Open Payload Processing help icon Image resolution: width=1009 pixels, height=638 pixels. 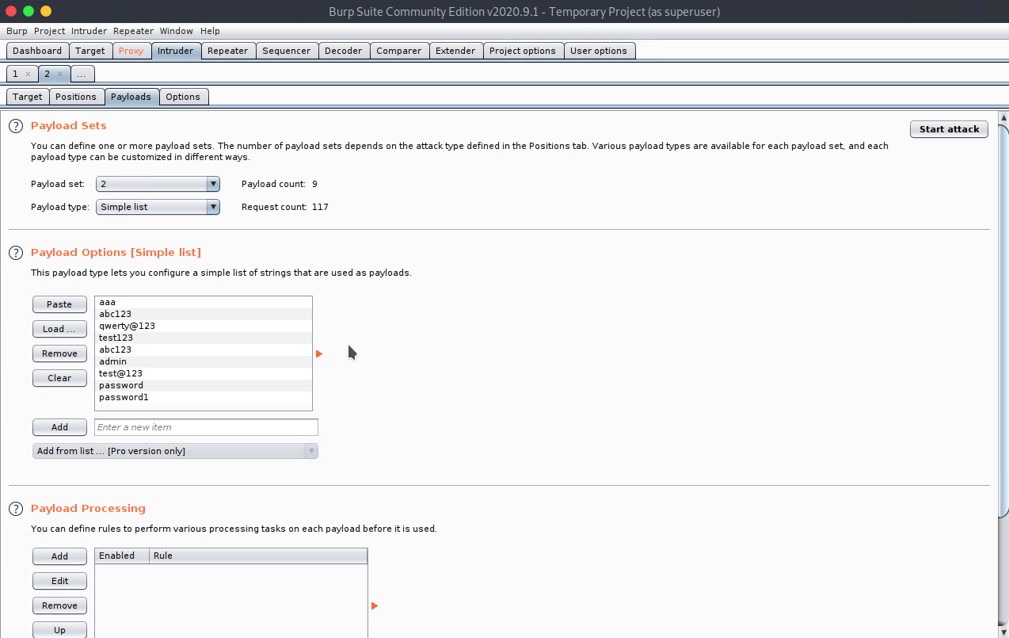(x=16, y=509)
